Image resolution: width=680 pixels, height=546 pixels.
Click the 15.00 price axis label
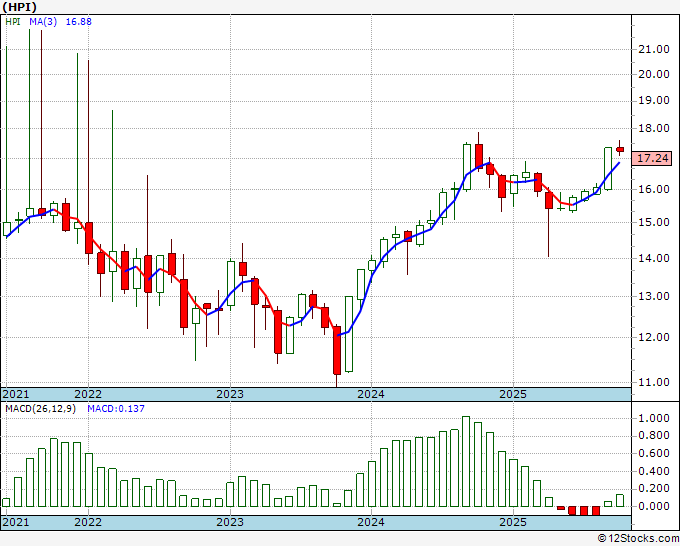pos(654,222)
